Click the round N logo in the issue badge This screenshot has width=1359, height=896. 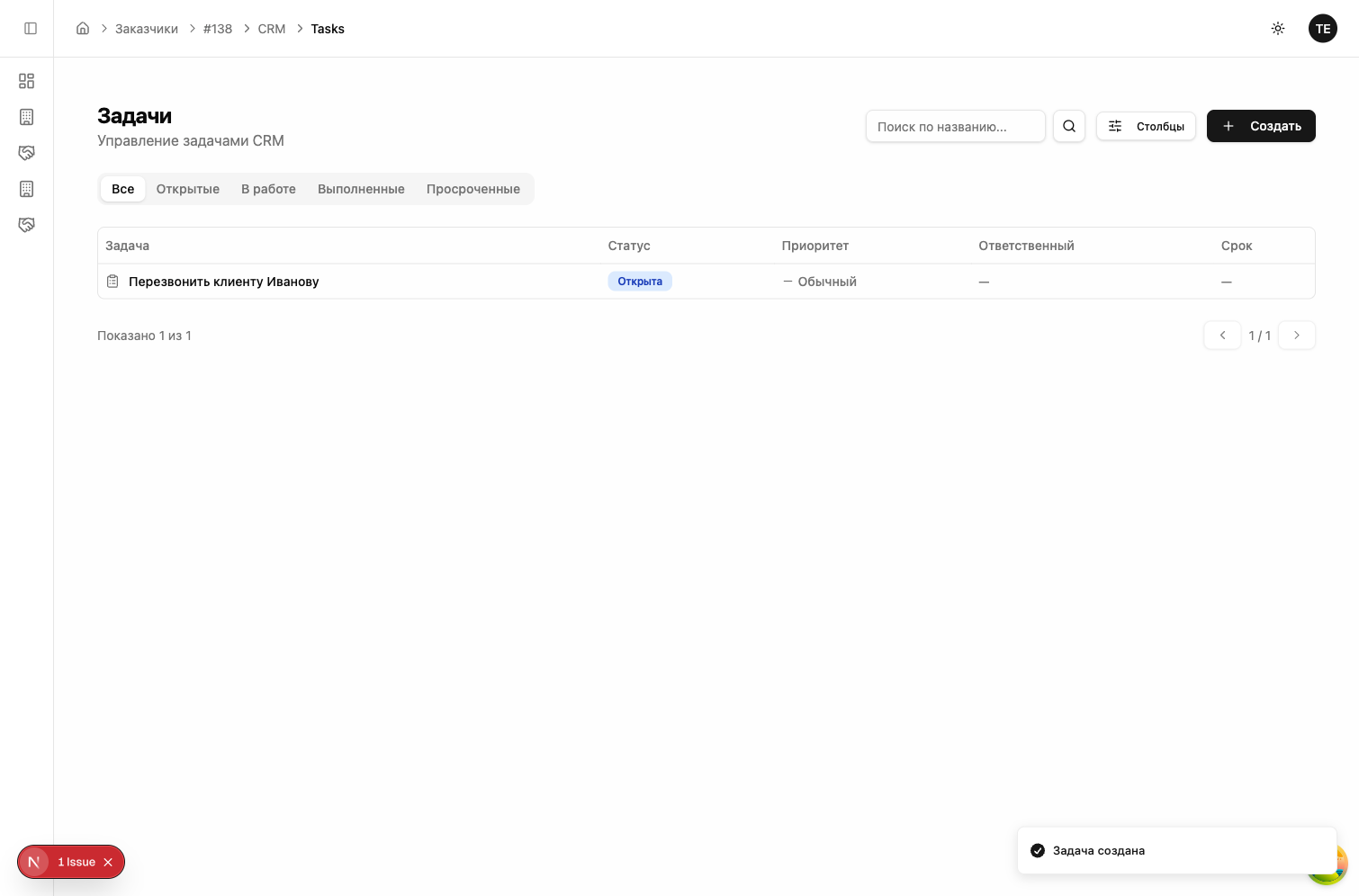34,862
